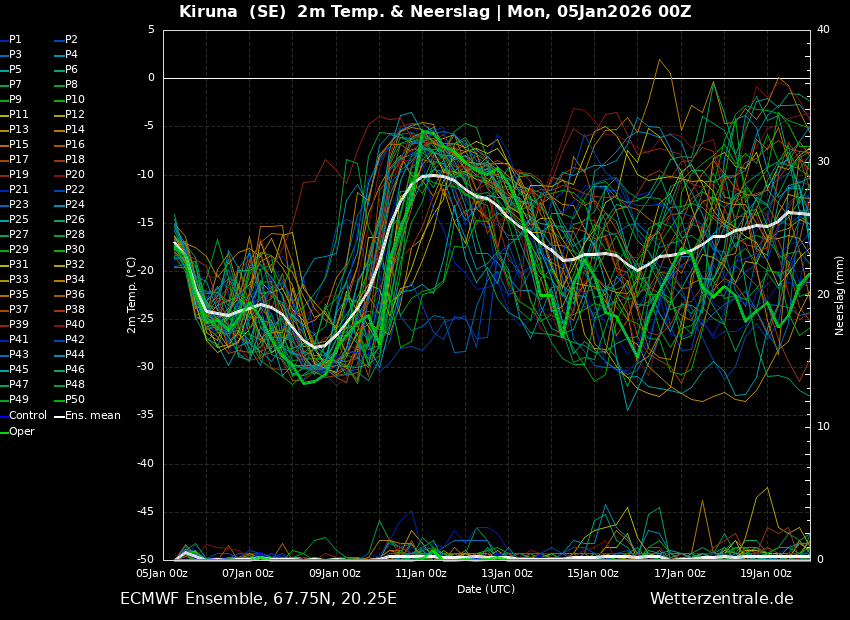
Task: Click the '-35' temperature tick label
Action: coord(145,415)
